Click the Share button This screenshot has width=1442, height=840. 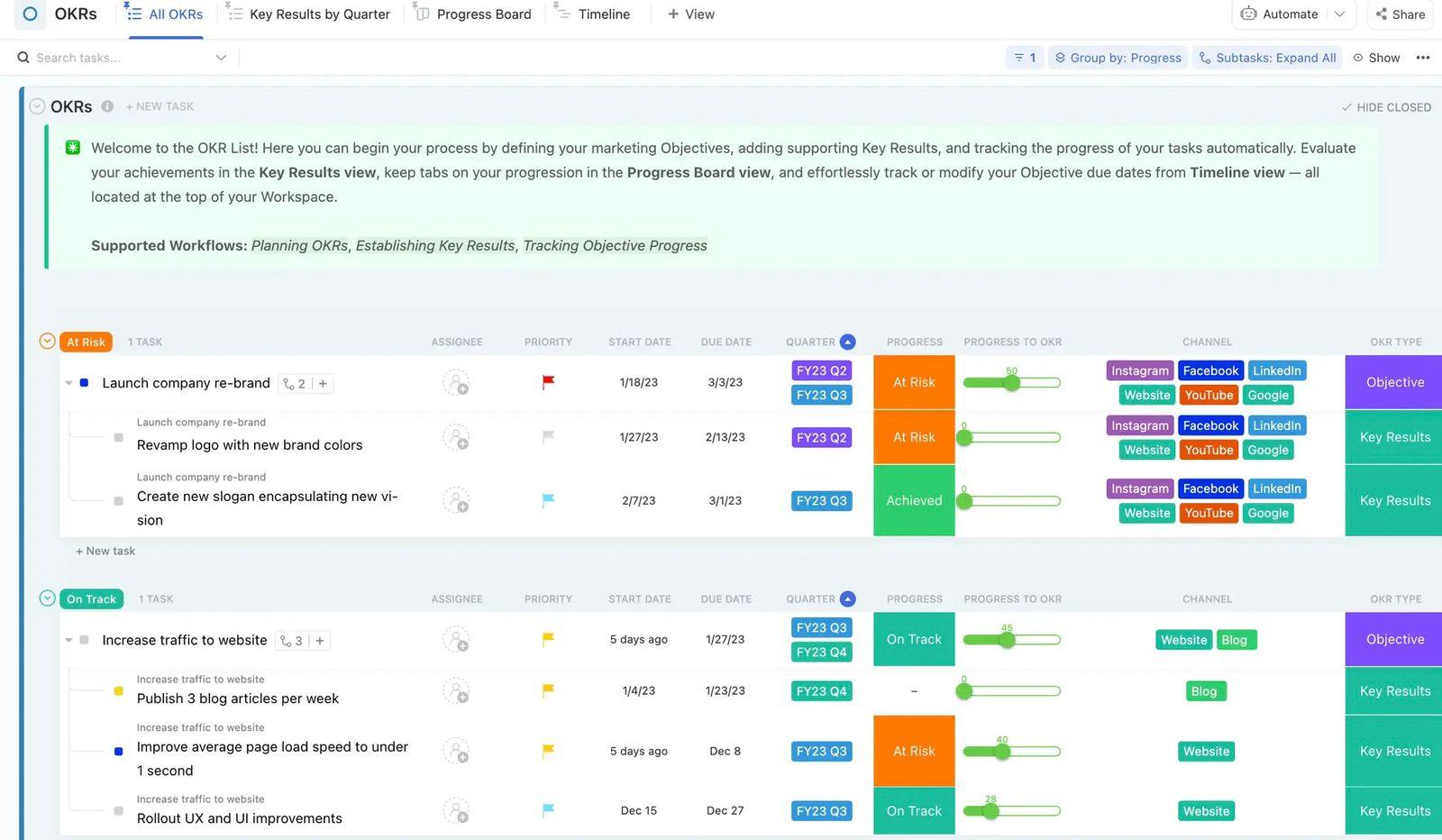pos(1401,14)
